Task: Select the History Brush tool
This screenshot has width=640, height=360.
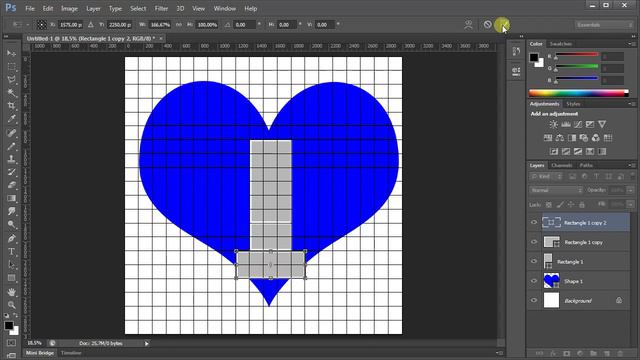Action: tap(11, 172)
